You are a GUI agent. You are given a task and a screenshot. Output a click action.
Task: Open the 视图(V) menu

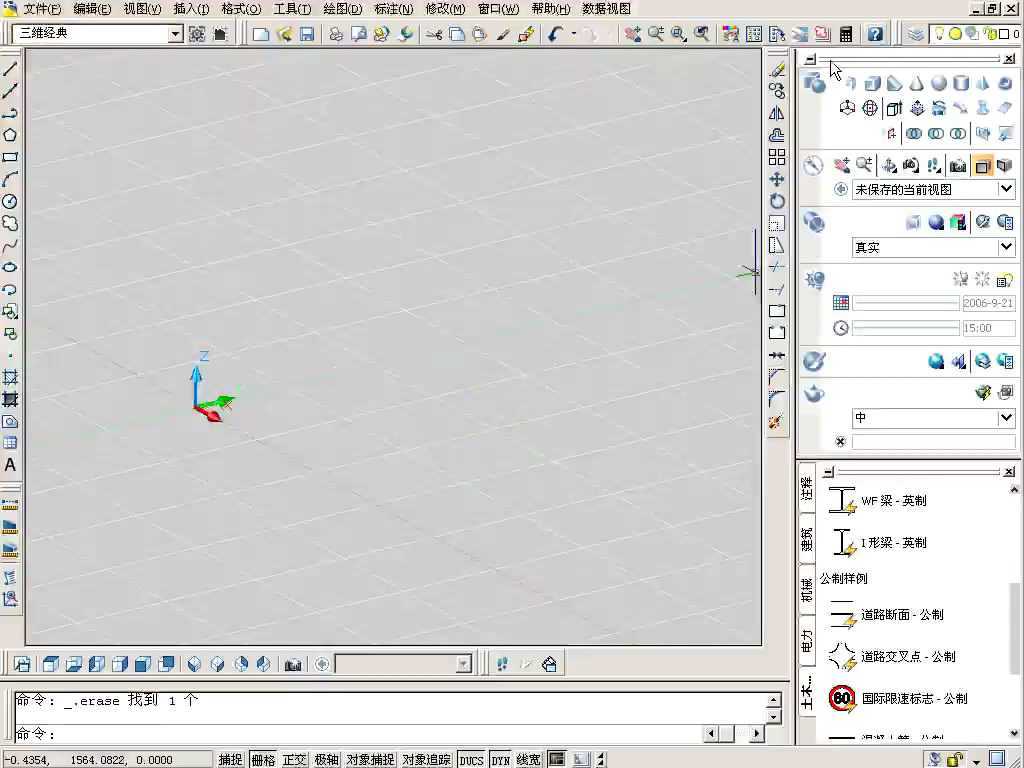pyautogui.click(x=142, y=9)
